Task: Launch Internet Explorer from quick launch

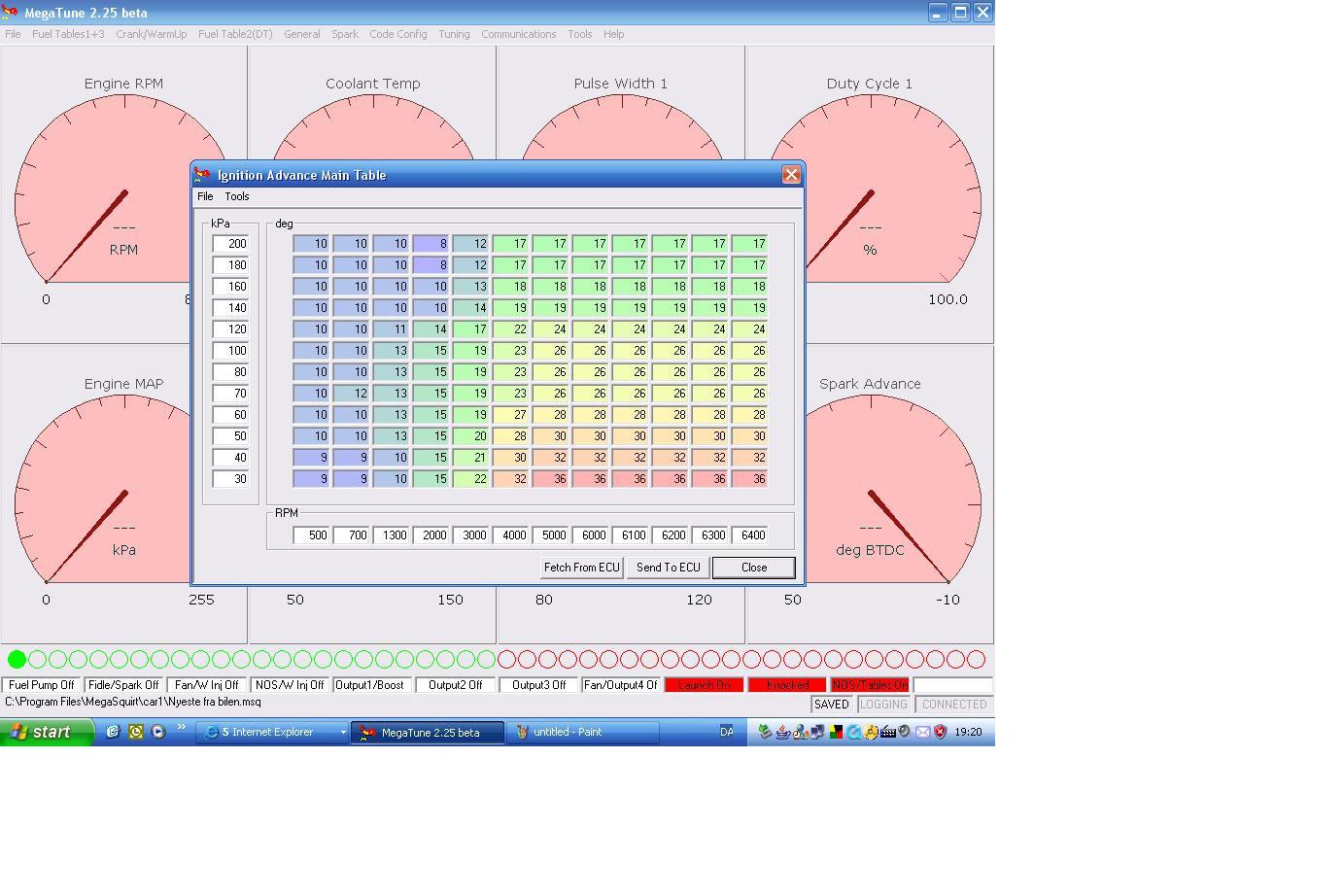Action: tap(113, 732)
